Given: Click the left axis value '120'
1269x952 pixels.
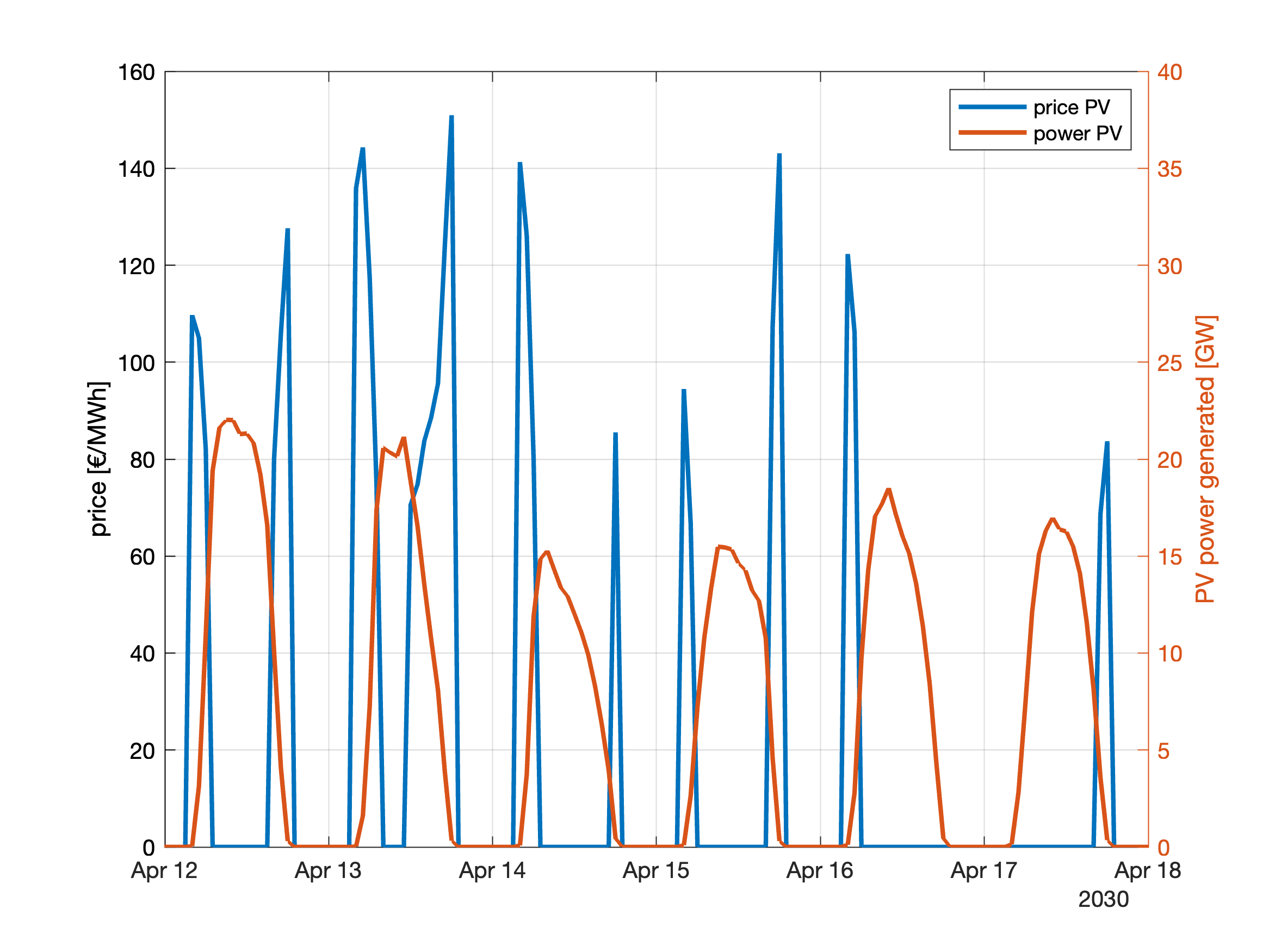Looking at the screenshot, I should pos(137,266).
